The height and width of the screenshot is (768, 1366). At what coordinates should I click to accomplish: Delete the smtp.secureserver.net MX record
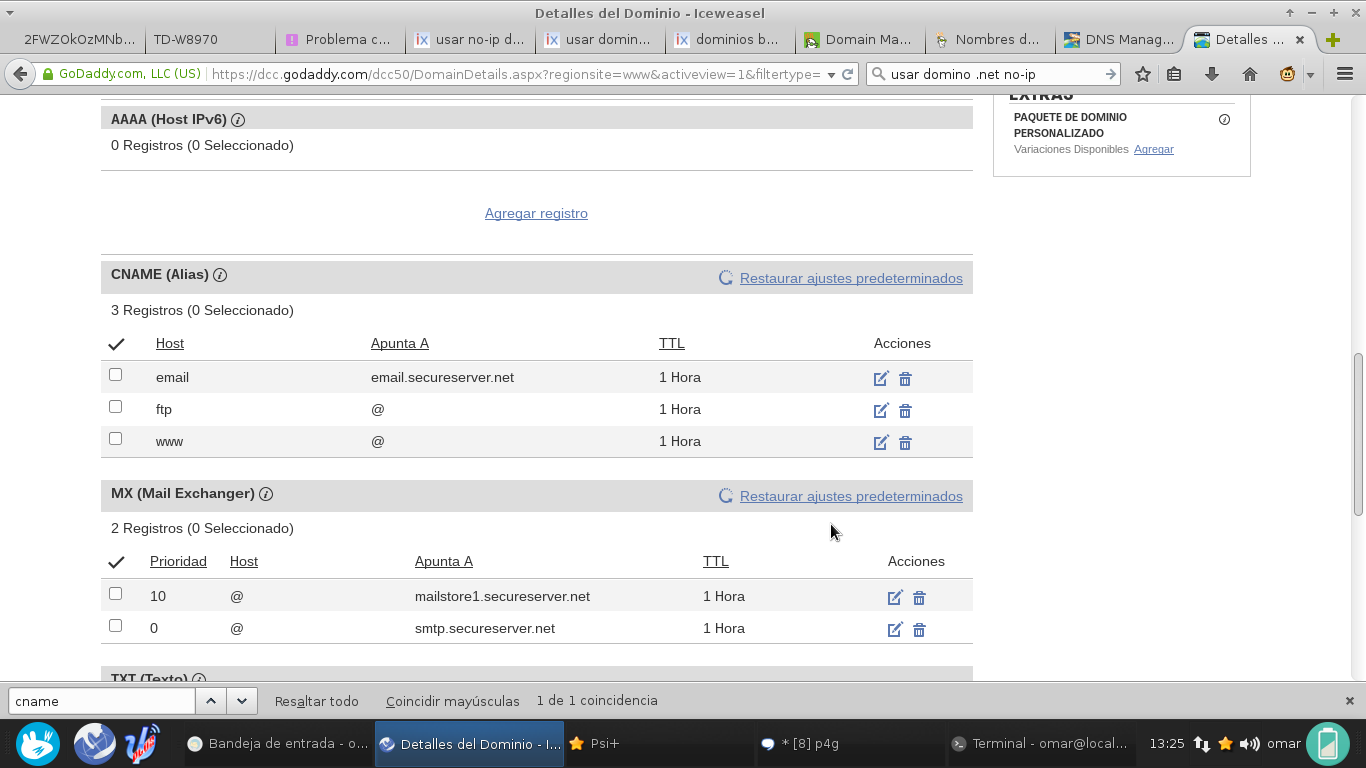tap(919, 629)
